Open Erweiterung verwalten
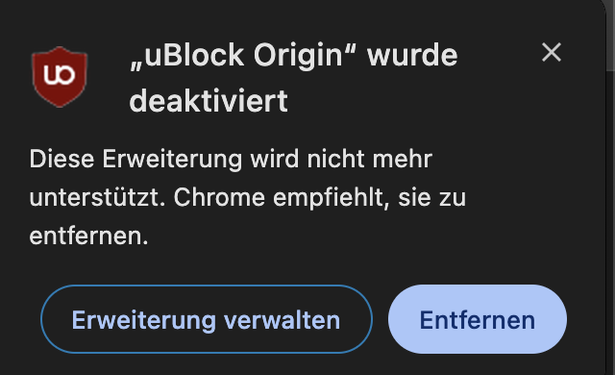Viewport: 615px width, 375px height. [206, 319]
